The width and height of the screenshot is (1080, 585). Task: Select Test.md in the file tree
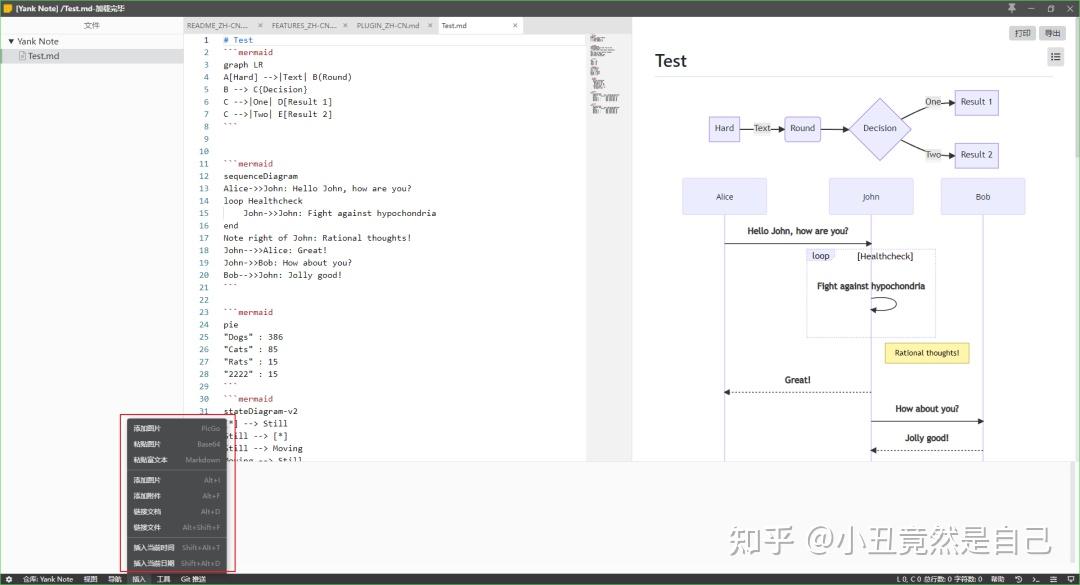tap(92, 56)
